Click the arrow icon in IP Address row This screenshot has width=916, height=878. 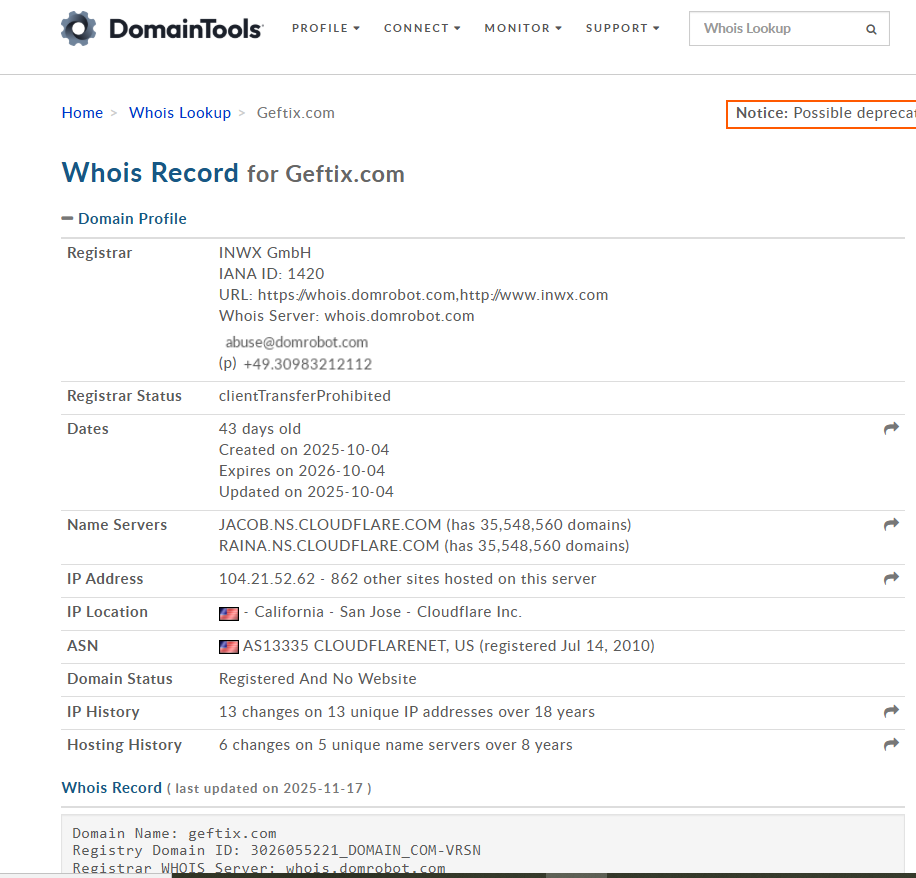tap(891, 579)
